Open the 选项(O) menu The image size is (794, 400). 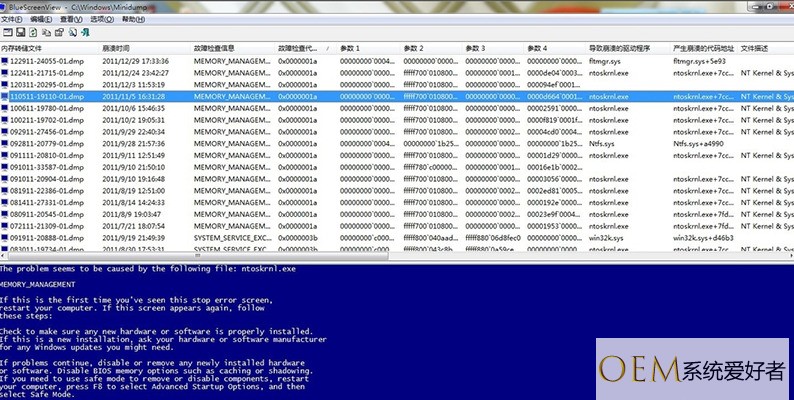[102, 19]
